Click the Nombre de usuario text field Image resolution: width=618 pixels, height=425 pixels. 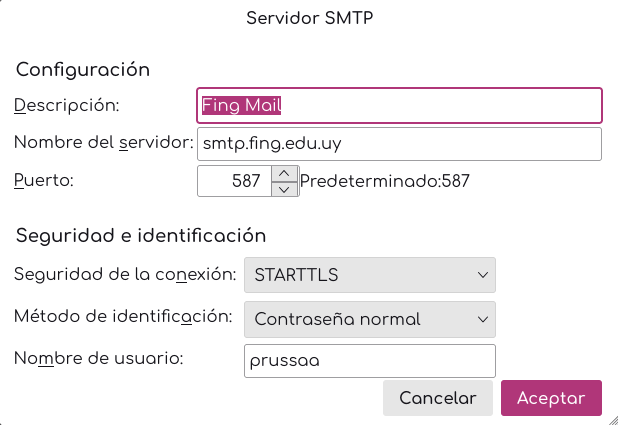(x=370, y=361)
